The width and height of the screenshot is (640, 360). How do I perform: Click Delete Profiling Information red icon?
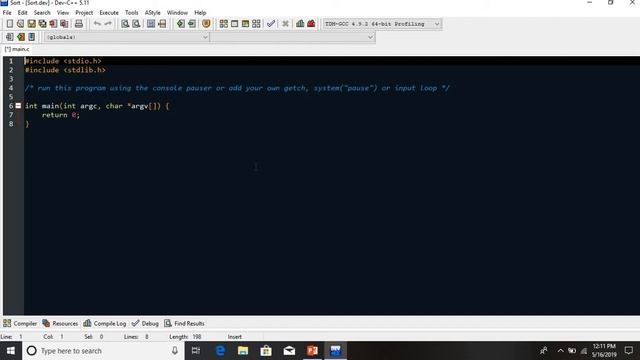311,24
